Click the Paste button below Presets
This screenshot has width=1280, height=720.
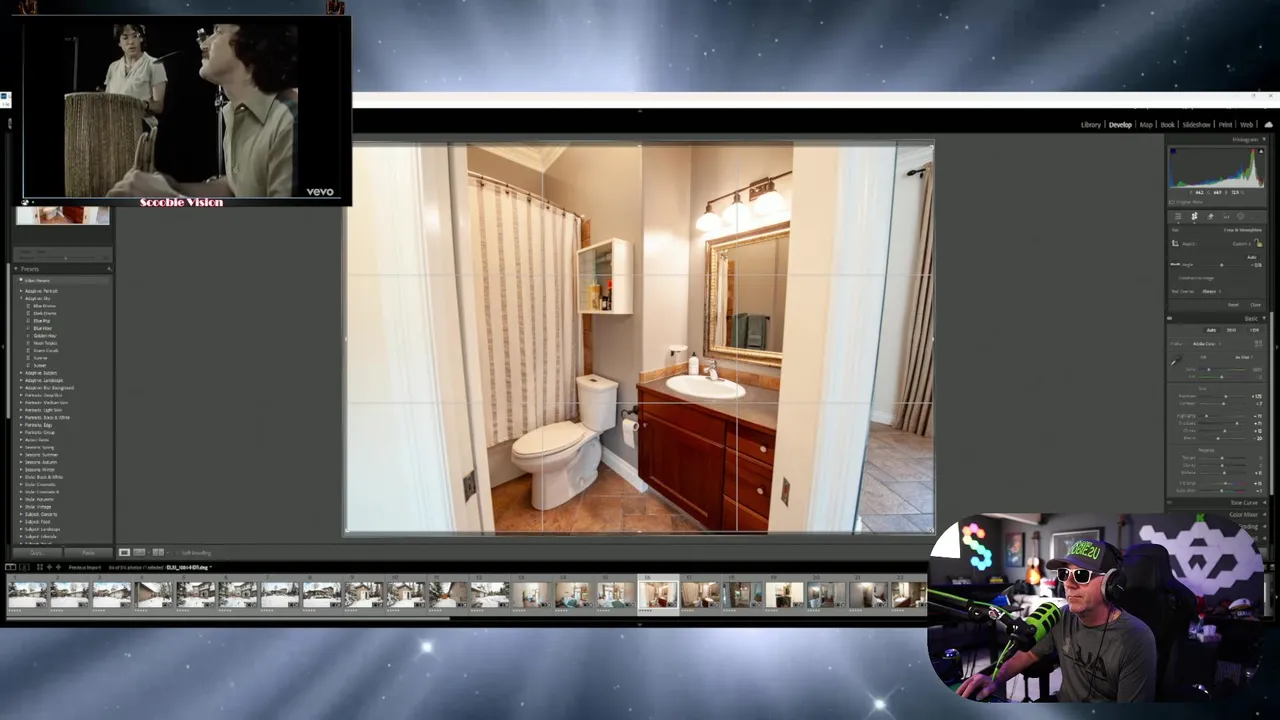tap(88, 552)
